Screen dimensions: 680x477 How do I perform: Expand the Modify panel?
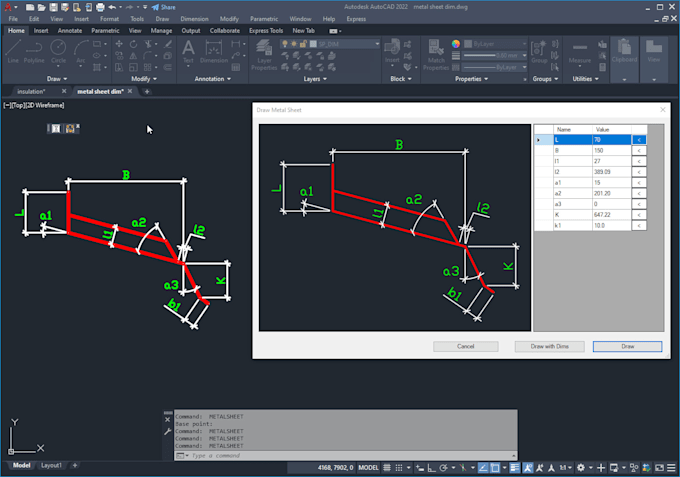coord(144,79)
